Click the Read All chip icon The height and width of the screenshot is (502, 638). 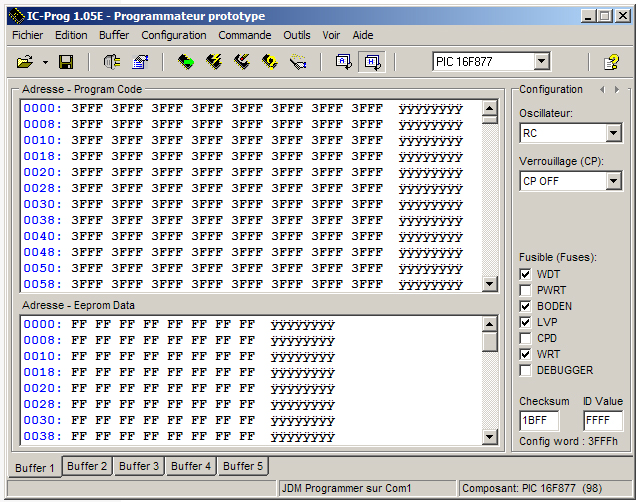click(186, 62)
